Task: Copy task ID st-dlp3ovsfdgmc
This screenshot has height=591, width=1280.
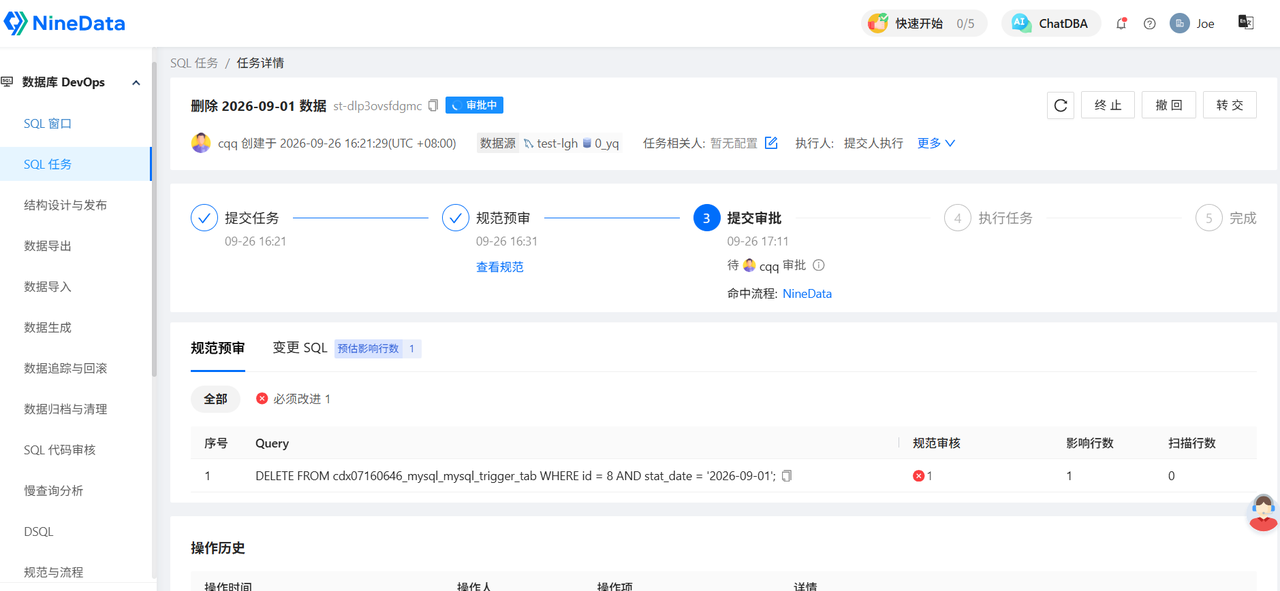Action: pyautogui.click(x=433, y=106)
